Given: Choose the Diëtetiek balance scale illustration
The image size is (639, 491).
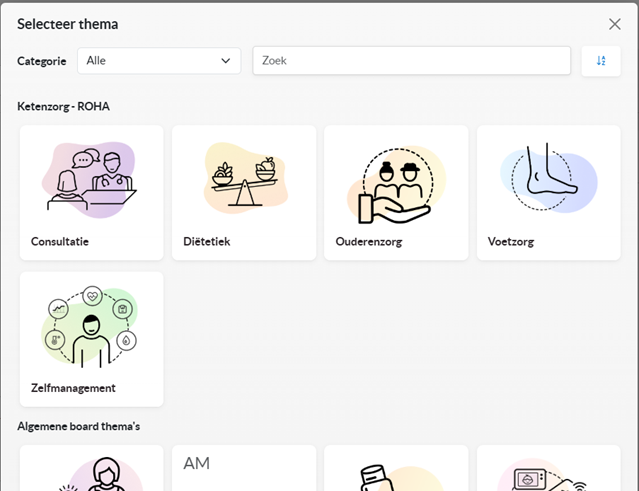Looking at the screenshot, I should coord(246,177).
